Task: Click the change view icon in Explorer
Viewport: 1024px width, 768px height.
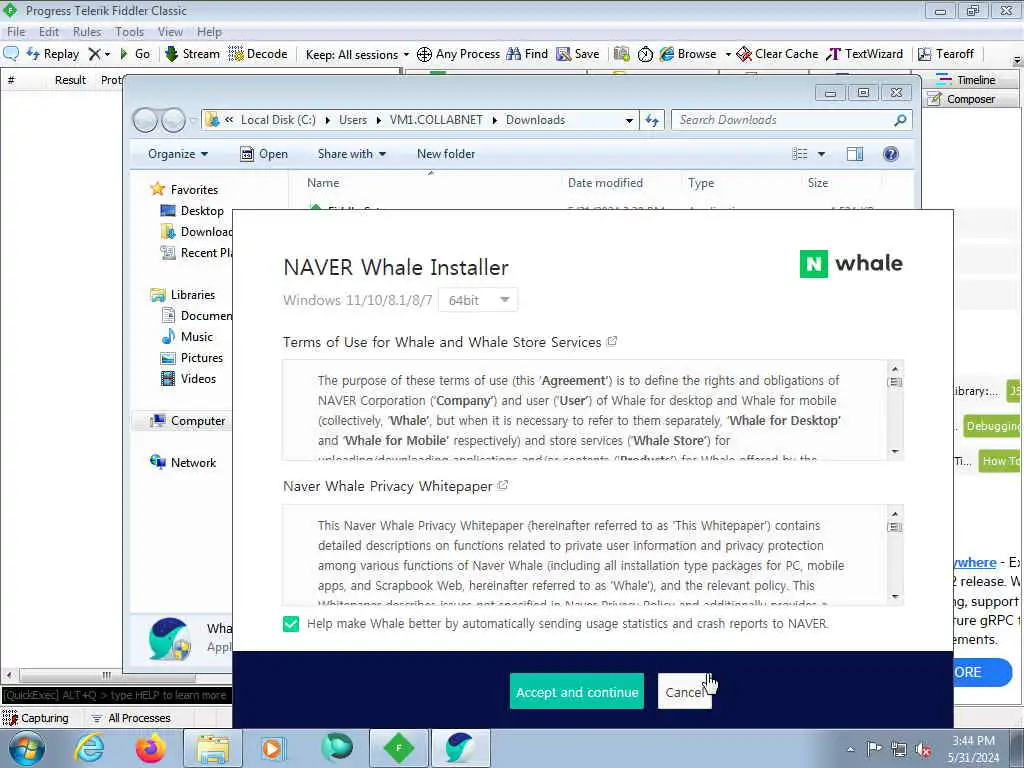Action: coord(799,154)
